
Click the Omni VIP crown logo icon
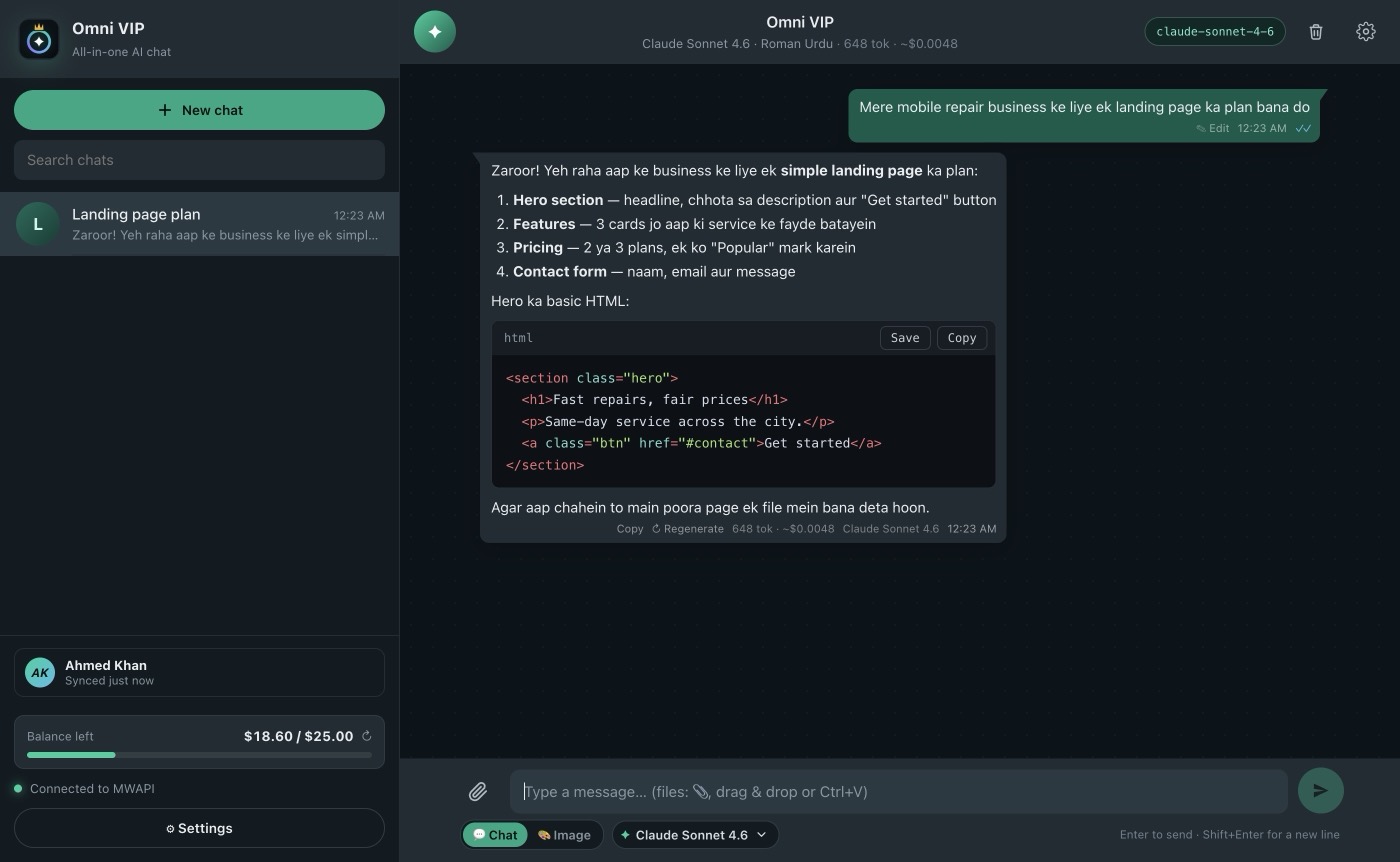point(39,40)
